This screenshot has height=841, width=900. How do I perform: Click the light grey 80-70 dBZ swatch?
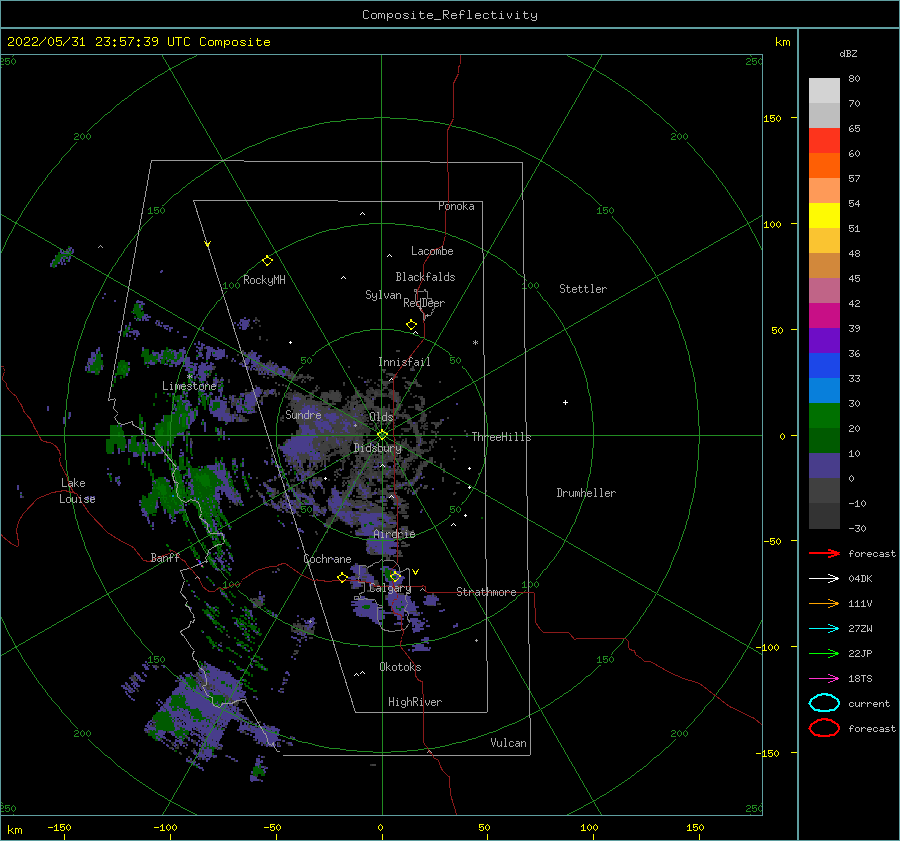(x=824, y=91)
